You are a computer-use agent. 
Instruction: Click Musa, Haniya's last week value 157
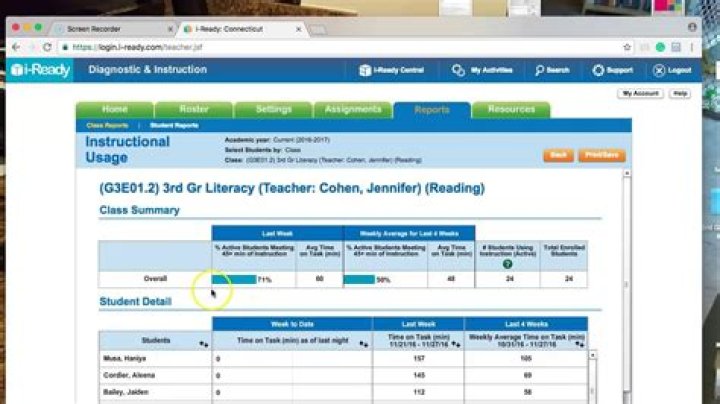point(419,358)
